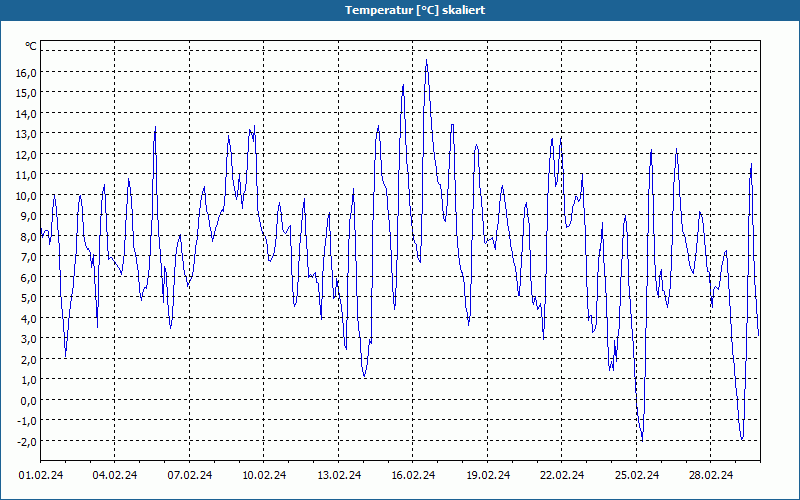This screenshot has height=500, width=800.
Task: Click the 22.02.24 date label
Action: (x=562, y=475)
